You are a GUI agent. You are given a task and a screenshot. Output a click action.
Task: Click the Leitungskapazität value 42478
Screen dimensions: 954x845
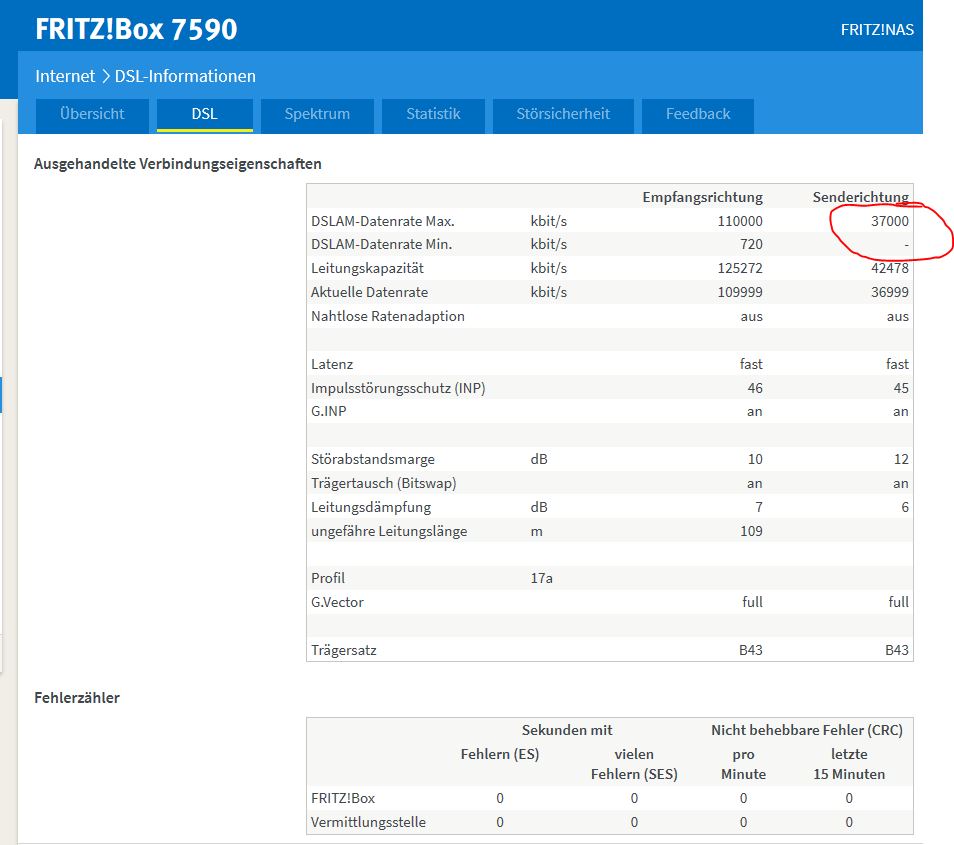click(890, 268)
